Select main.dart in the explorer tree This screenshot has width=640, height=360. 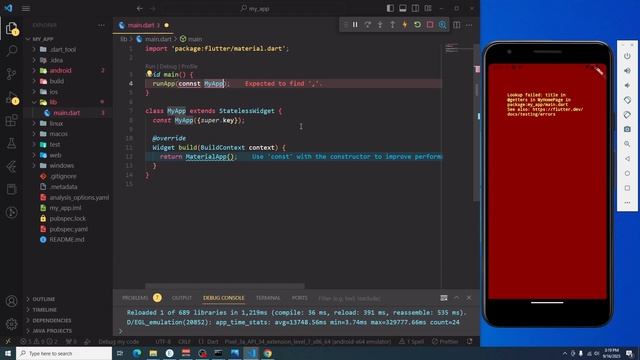(67, 113)
